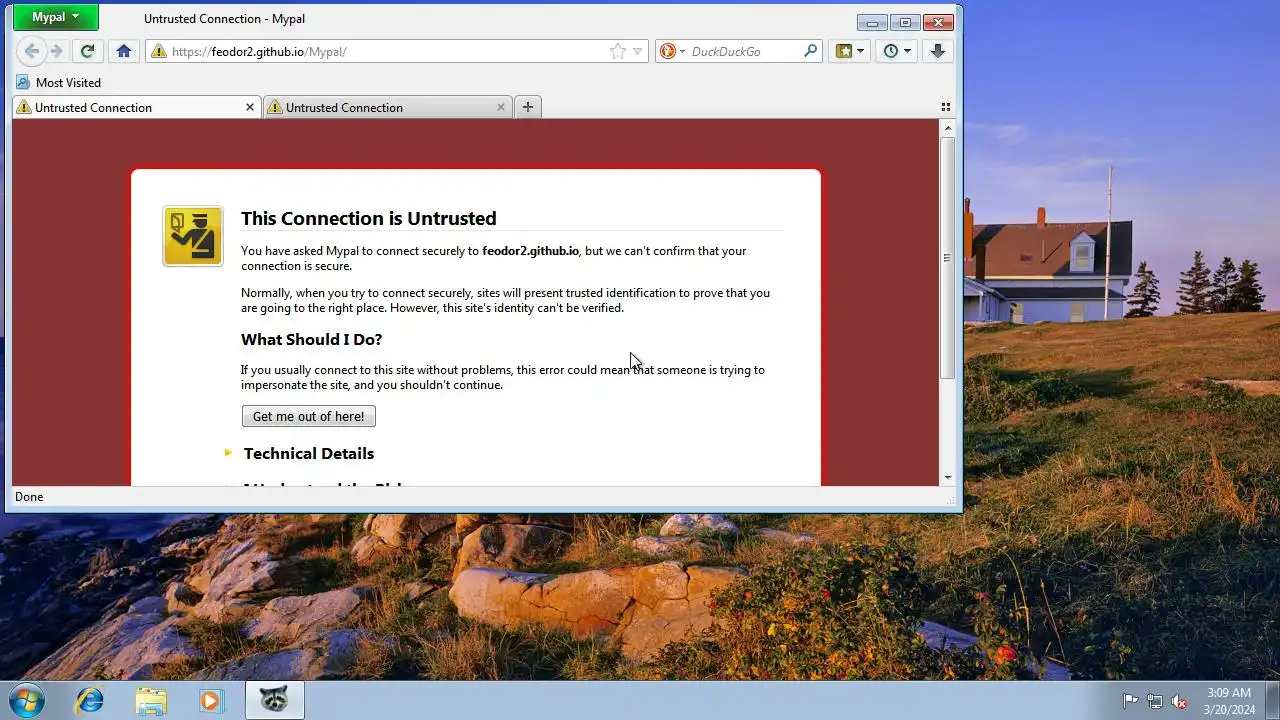The width and height of the screenshot is (1280, 720).
Task: Minimize the Mypal window
Action: pyautogui.click(x=872, y=22)
